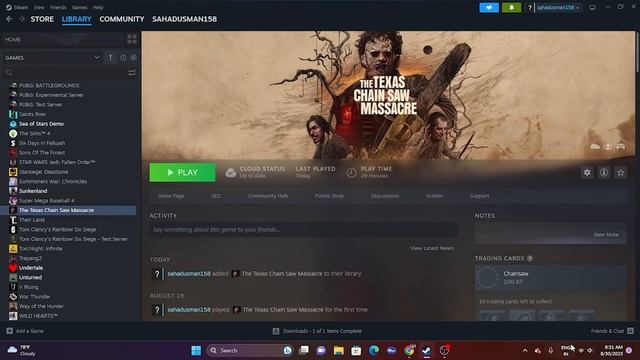Toggle sort order arrow icon in sidebar
The height and width of the screenshot is (360, 640).
point(110,58)
